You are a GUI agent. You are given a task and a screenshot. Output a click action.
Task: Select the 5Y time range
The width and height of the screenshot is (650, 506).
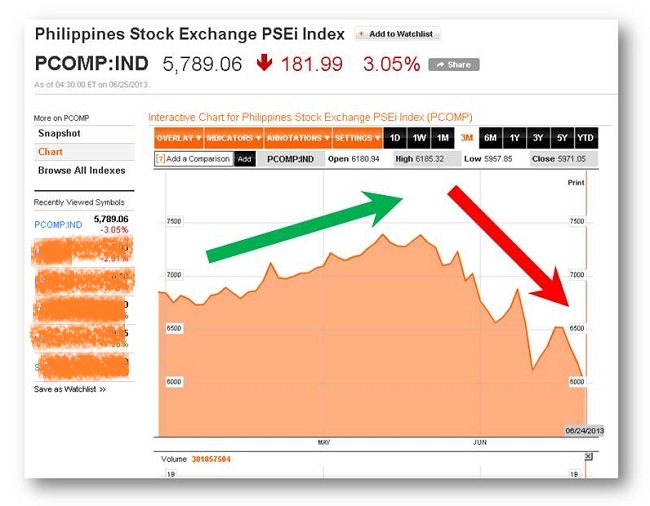pos(562,138)
